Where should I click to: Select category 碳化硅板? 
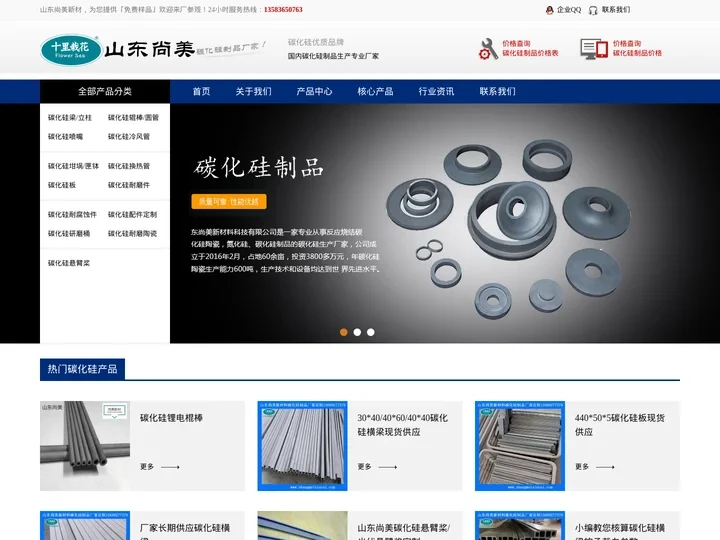click(62, 185)
